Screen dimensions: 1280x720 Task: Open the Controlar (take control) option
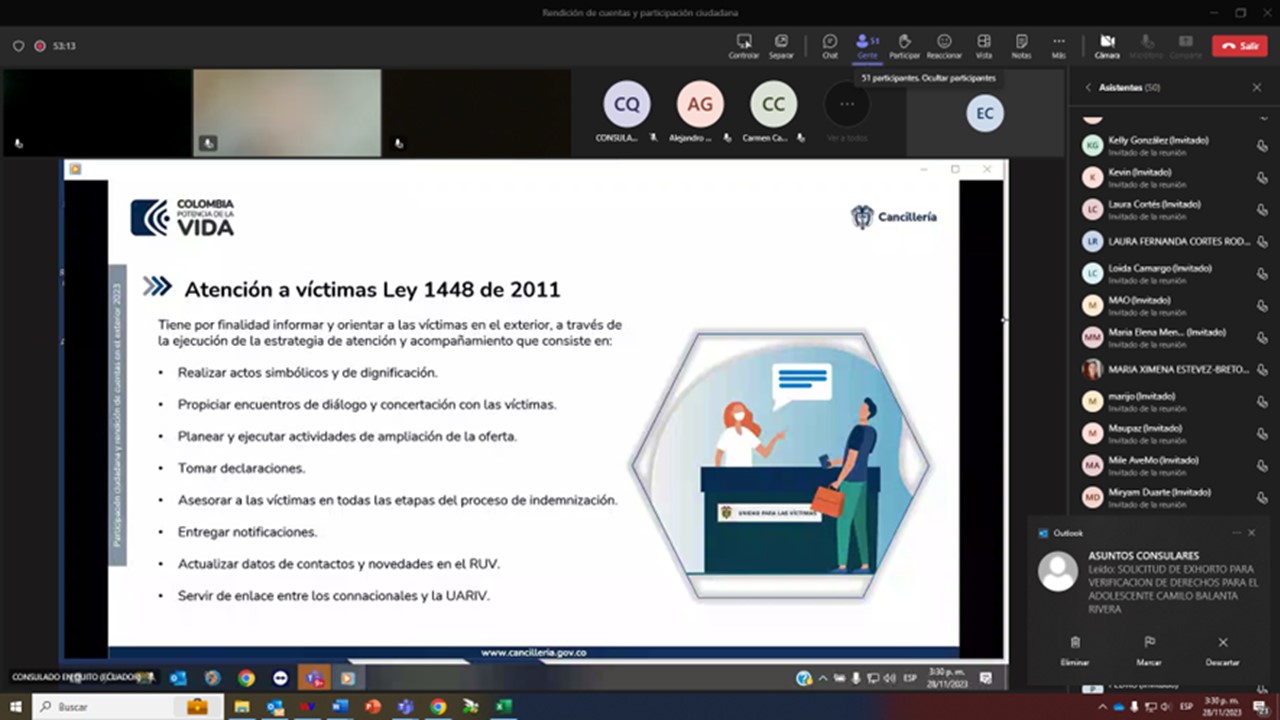[x=744, y=46]
